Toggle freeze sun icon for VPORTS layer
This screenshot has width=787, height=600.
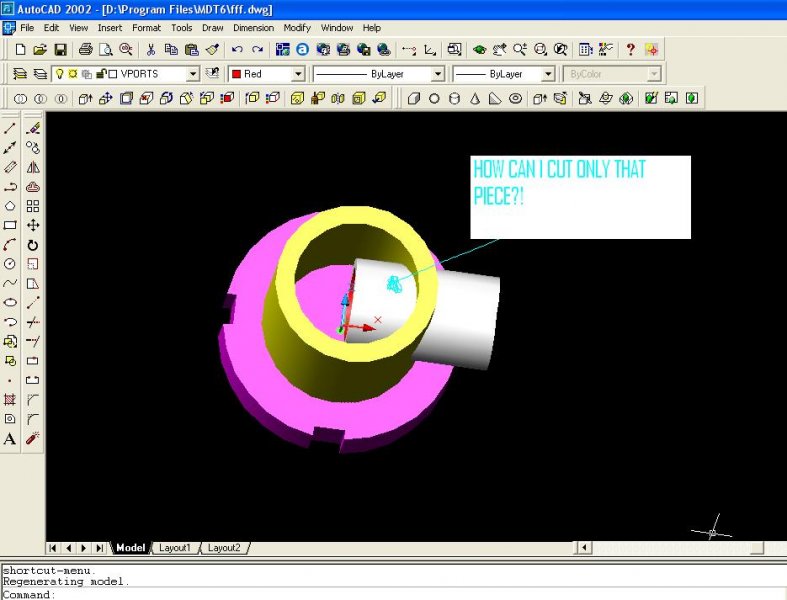[73, 74]
